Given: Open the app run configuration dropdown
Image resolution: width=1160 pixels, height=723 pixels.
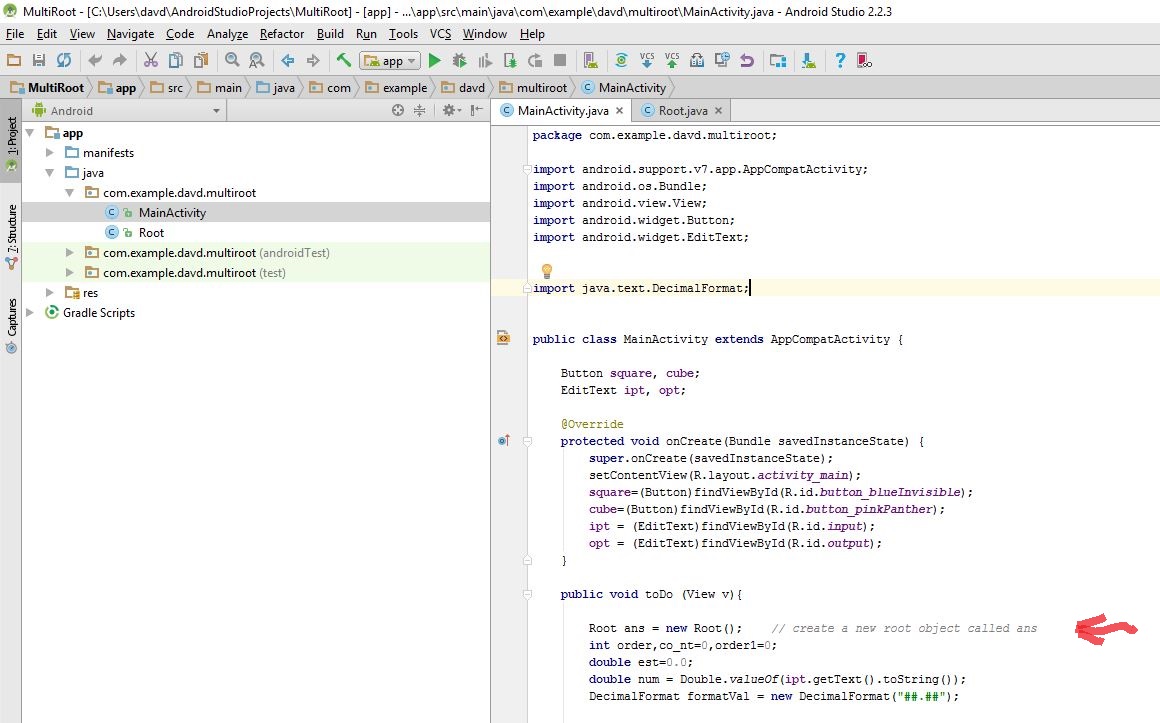Looking at the screenshot, I should click(x=390, y=61).
